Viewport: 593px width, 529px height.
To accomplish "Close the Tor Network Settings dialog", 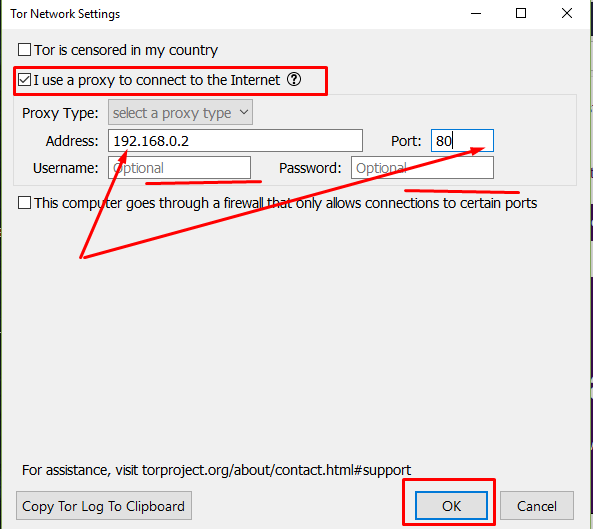I will pyautogui.click(x=567, y=14).
